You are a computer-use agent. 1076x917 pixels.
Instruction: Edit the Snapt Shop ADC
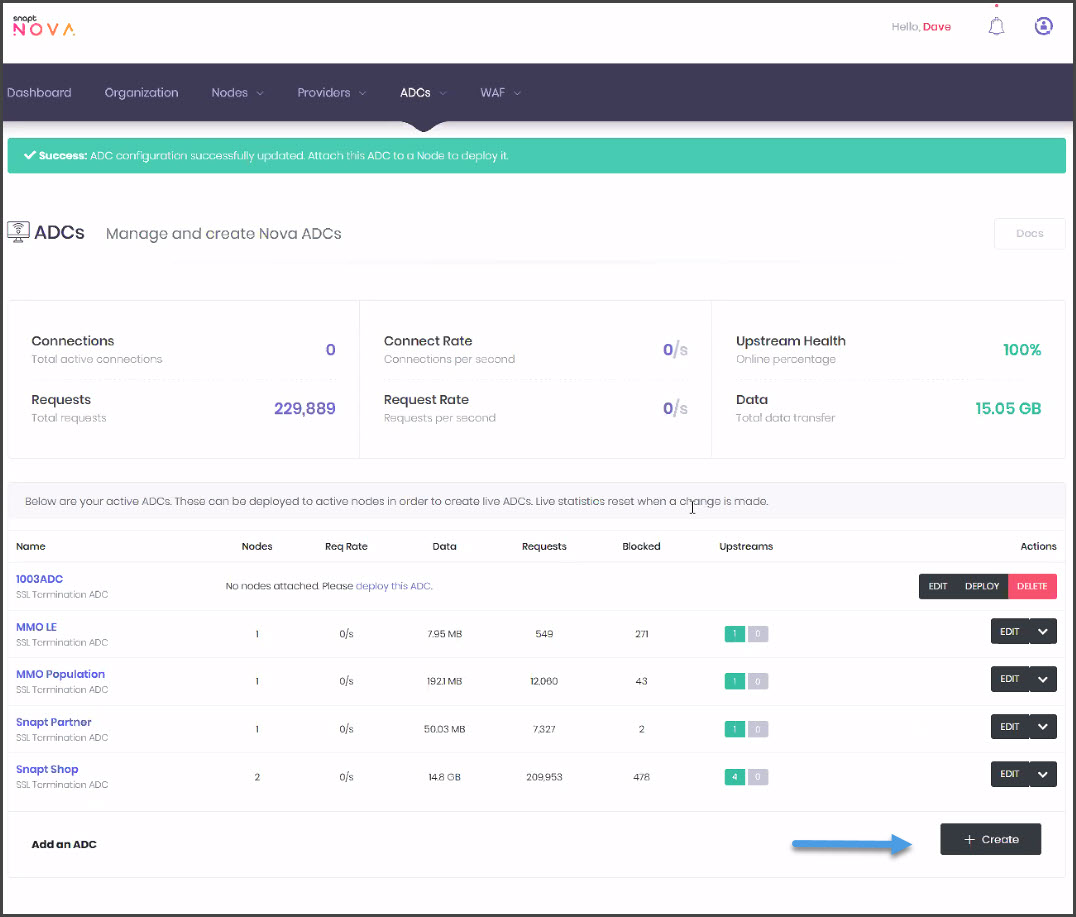click(1009, 774)
